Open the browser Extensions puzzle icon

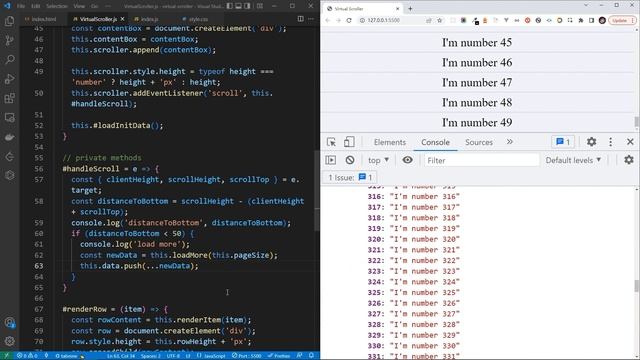pos(581,20)
